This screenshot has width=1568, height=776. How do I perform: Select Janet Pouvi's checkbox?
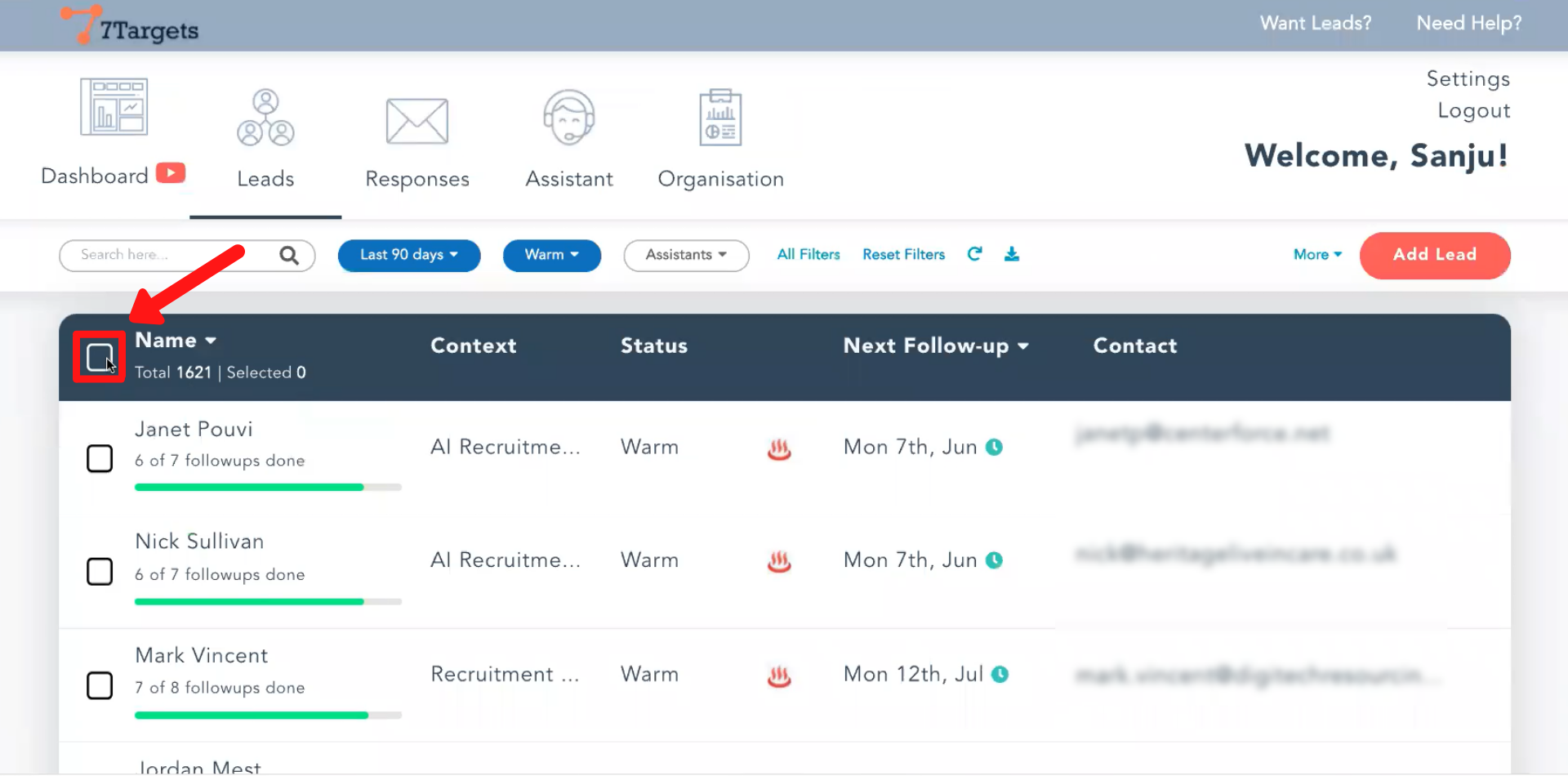100,458
